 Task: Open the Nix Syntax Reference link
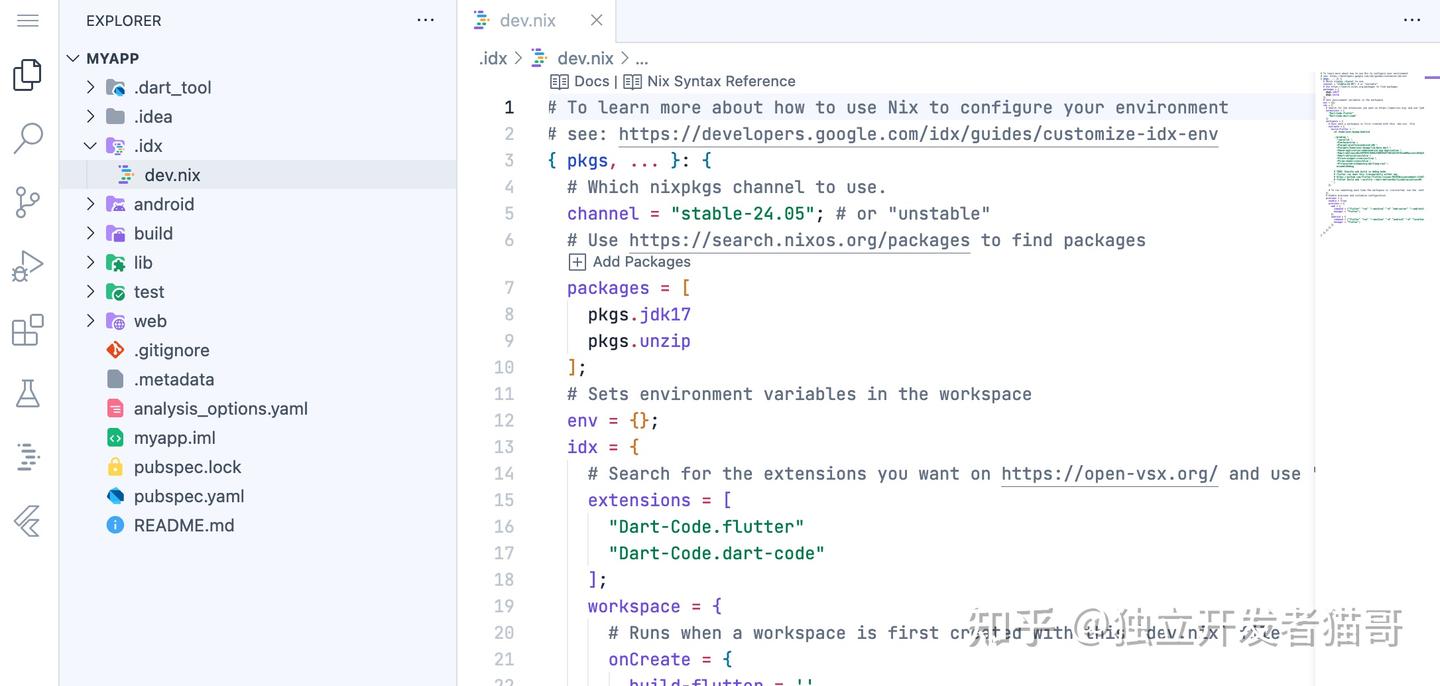click(x=710, y=81)
